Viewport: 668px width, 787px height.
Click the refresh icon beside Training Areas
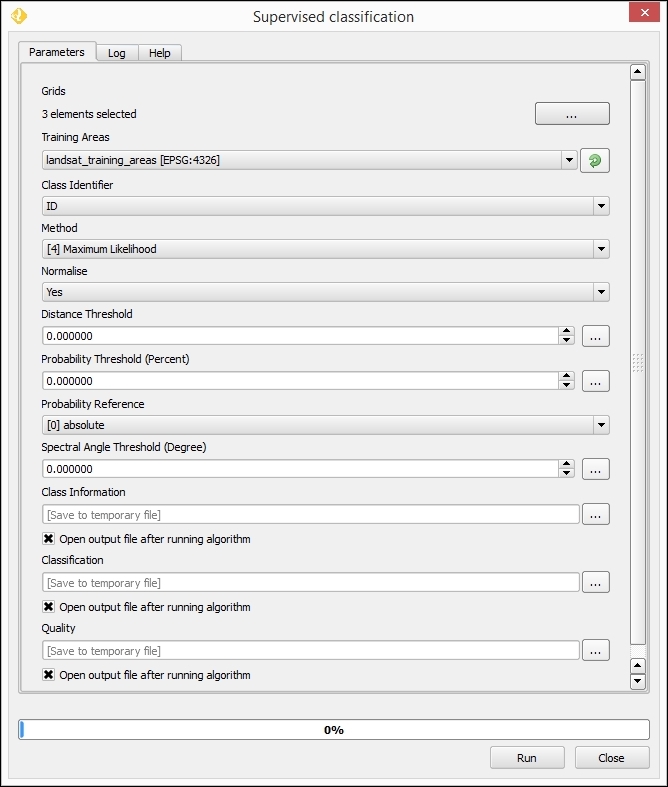click(x=595, y=160)
